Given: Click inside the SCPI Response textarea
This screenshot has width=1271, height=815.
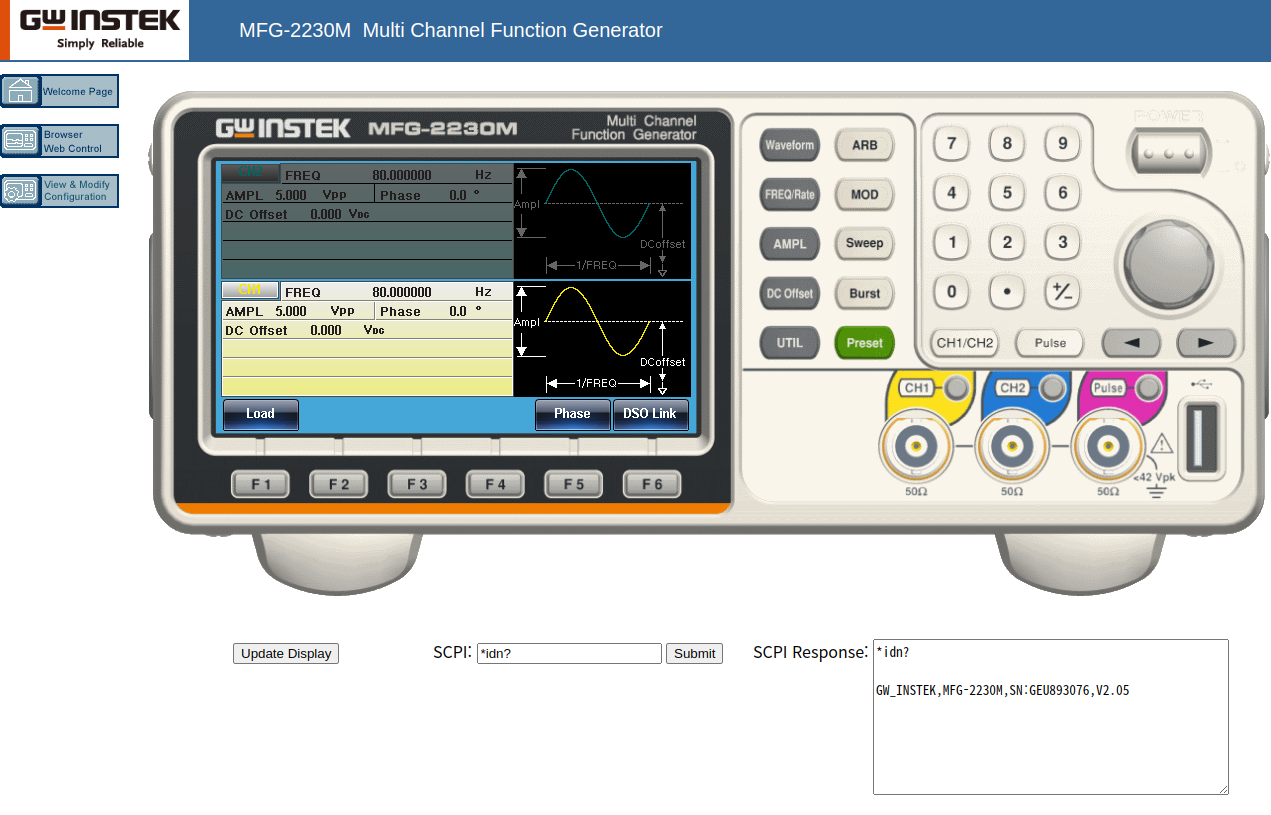Looking at the screenshot, I should click(1050, 717).
